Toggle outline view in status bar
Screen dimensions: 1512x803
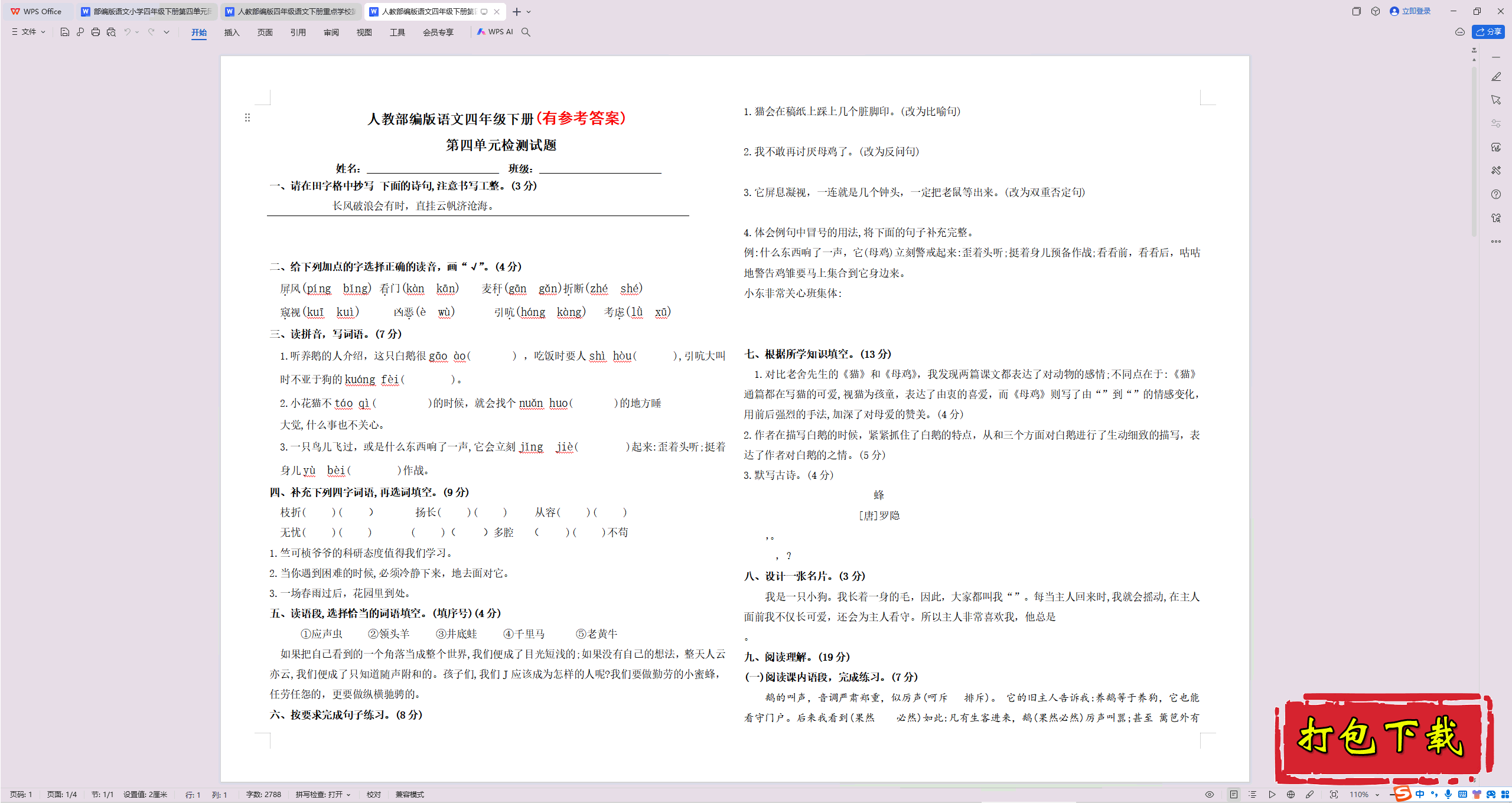(x=1253, y=795)
